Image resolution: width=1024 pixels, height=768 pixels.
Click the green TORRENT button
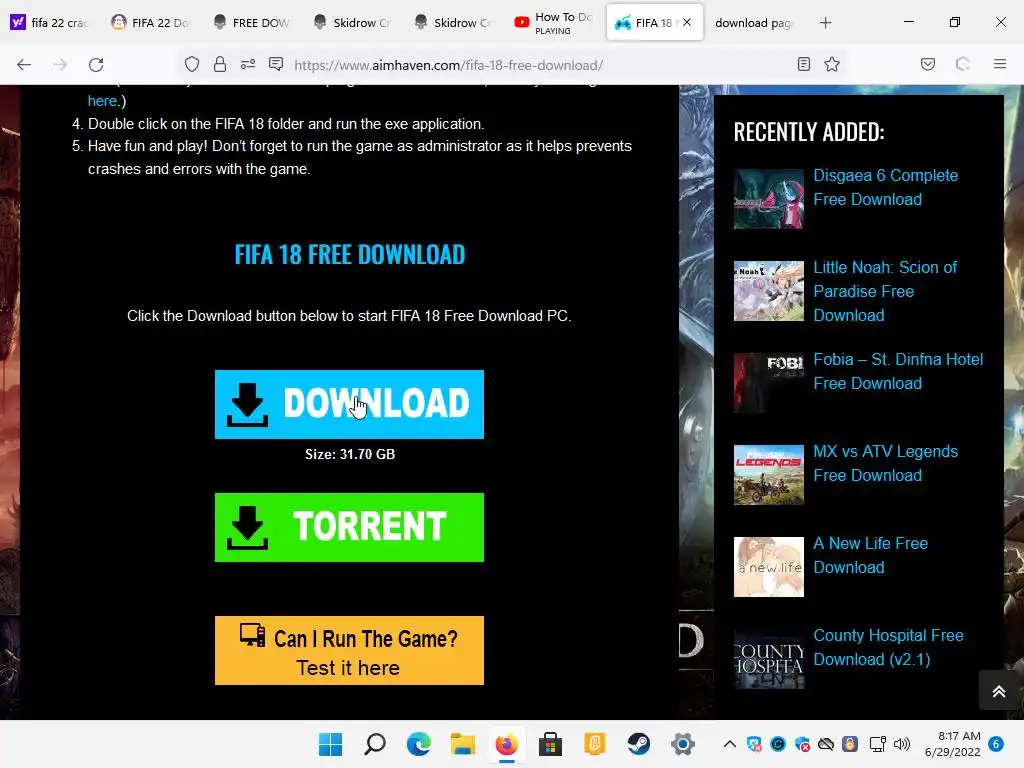[x=349, y=527]
